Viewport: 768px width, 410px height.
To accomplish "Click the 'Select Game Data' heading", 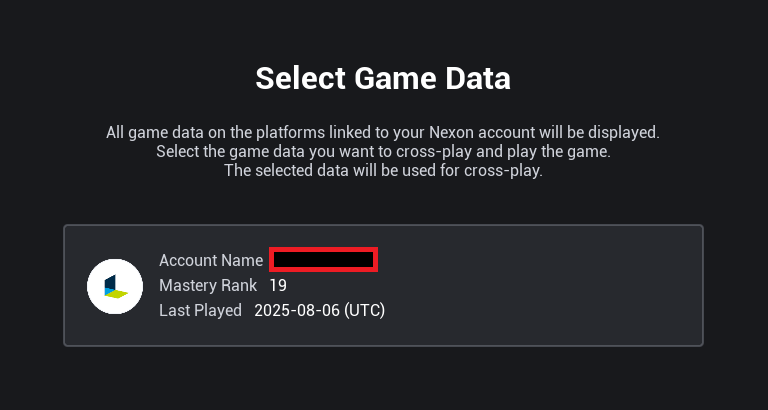I will (x=383, y=78).
